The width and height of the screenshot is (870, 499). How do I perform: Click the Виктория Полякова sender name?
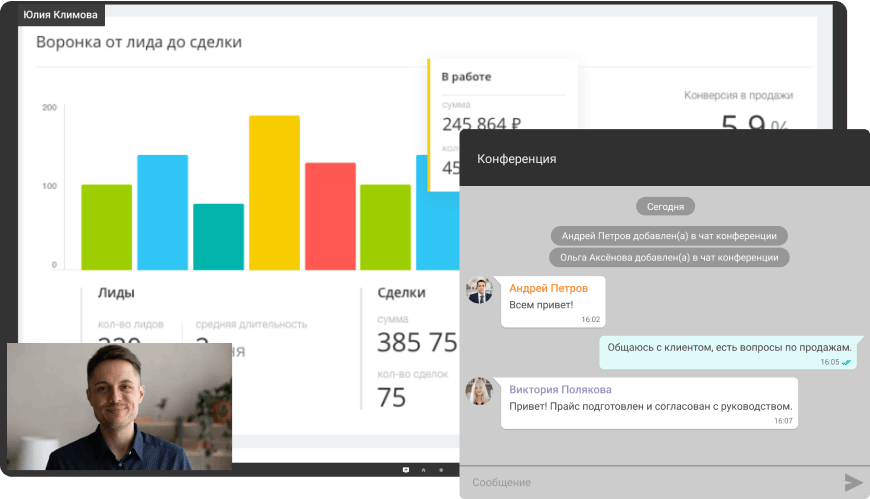560,389
